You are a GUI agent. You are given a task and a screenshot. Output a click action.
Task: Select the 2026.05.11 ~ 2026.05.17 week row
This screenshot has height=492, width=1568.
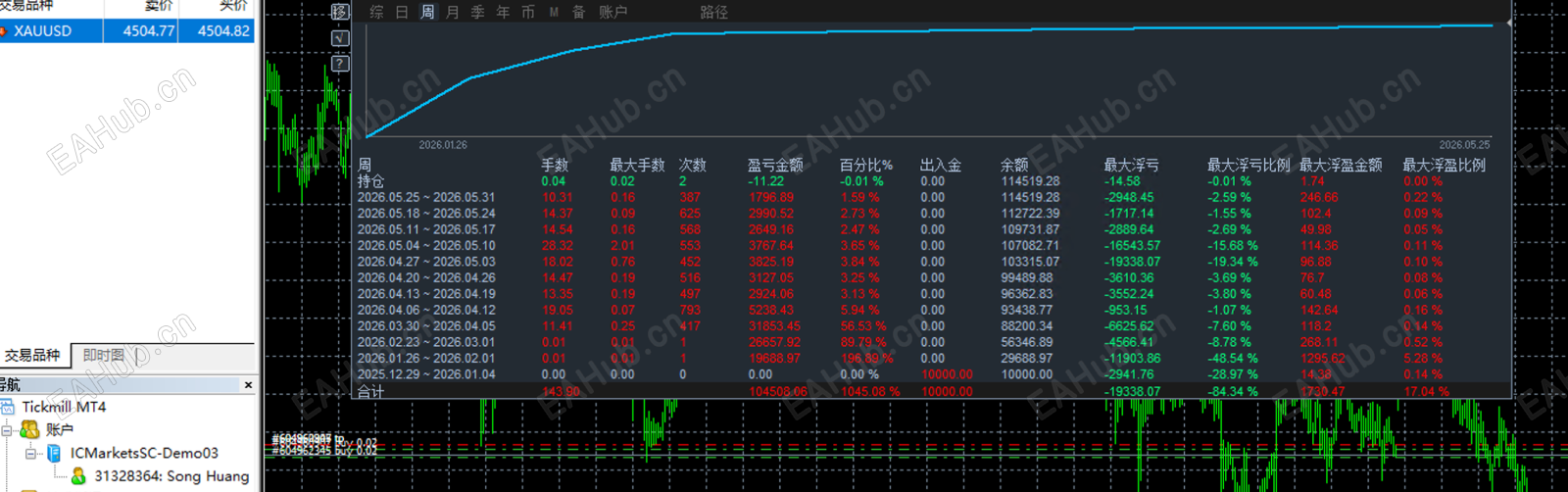[x=931, y=229]
